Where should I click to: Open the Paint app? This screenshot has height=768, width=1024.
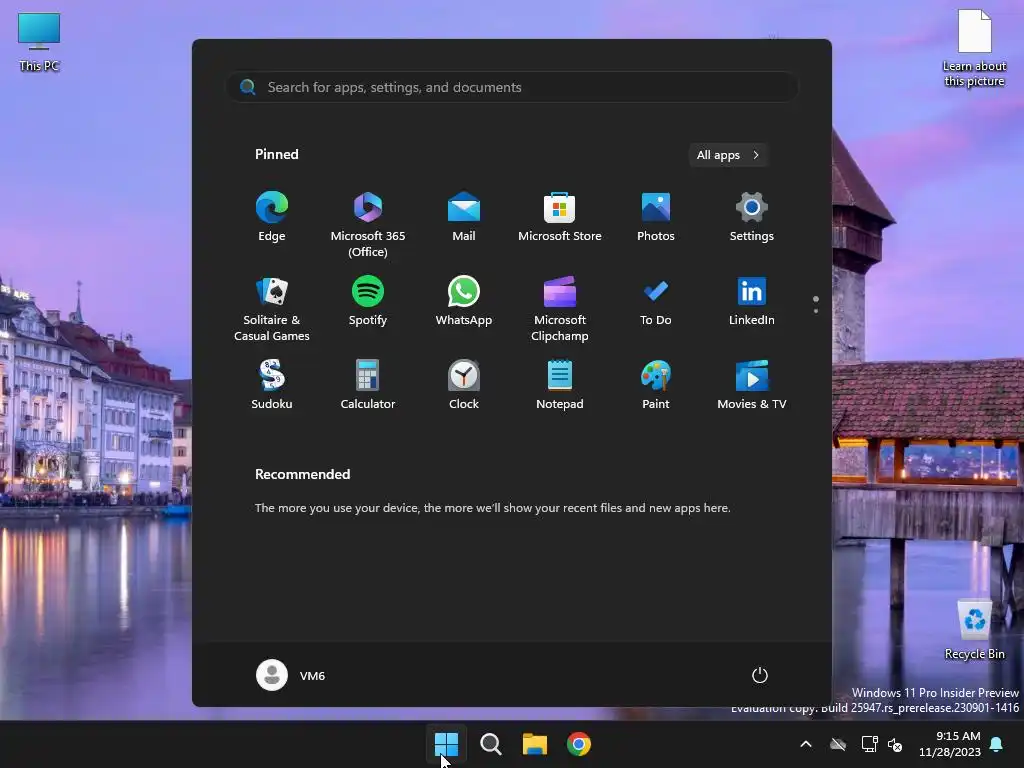point(656,385)
